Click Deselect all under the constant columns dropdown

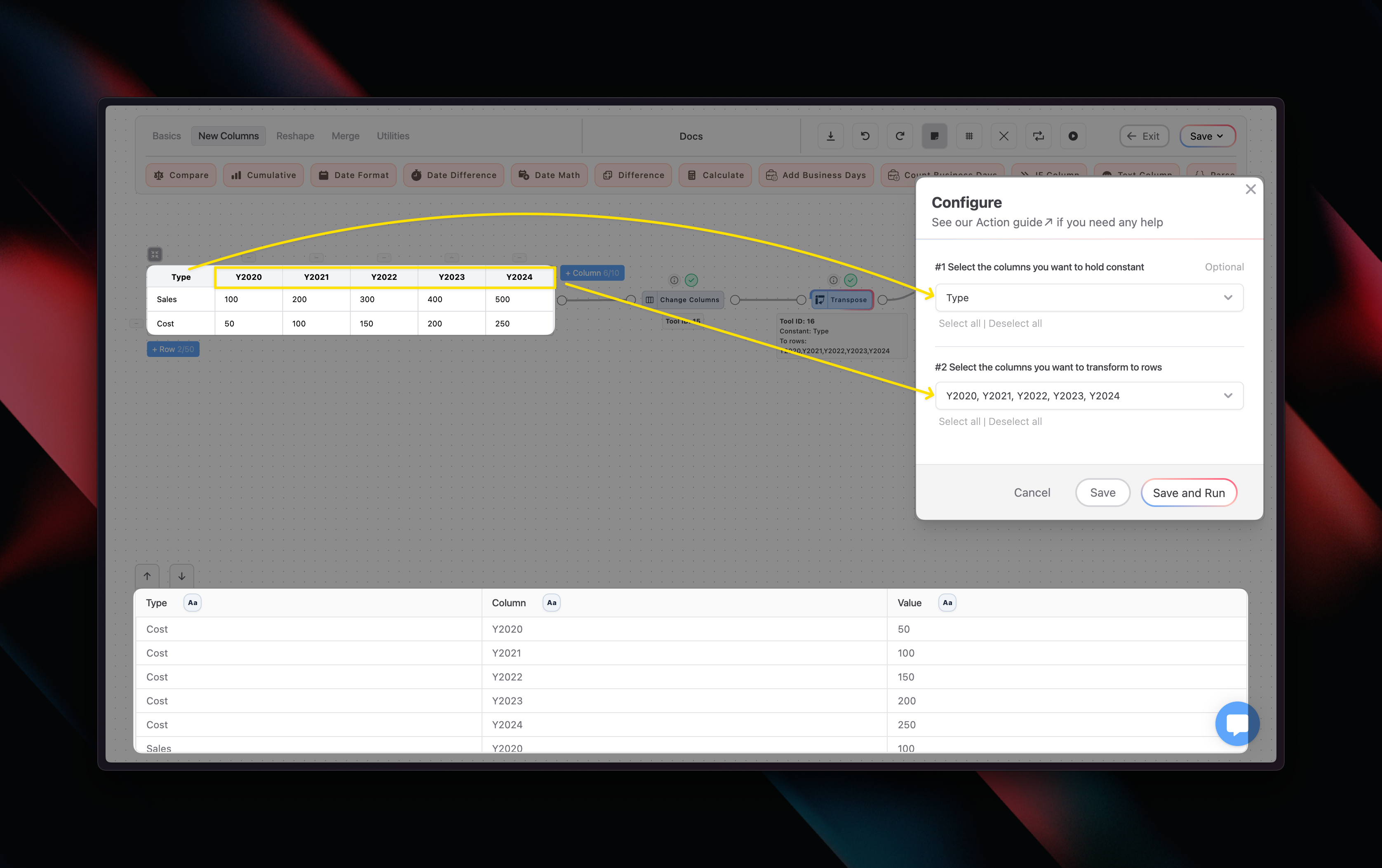click(1015, 324)
